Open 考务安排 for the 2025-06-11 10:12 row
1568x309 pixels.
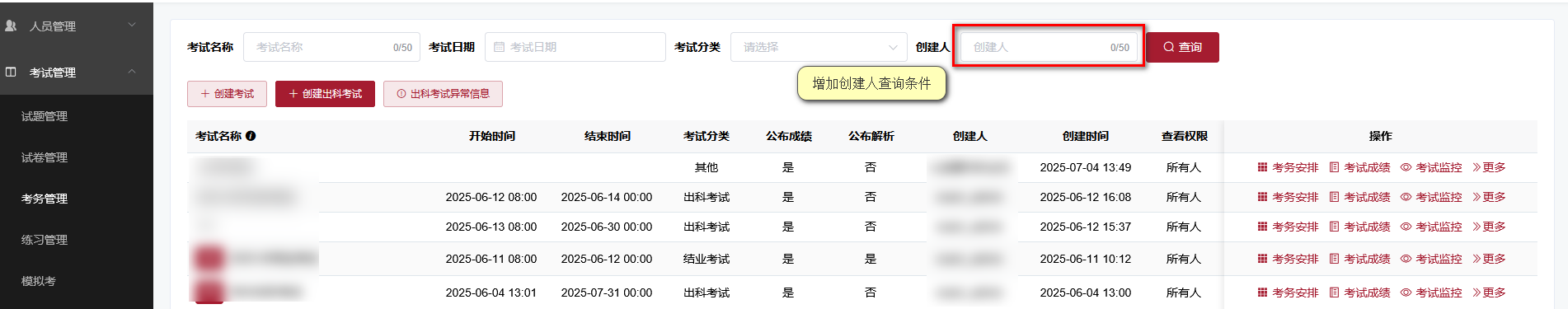[1288, 259]
